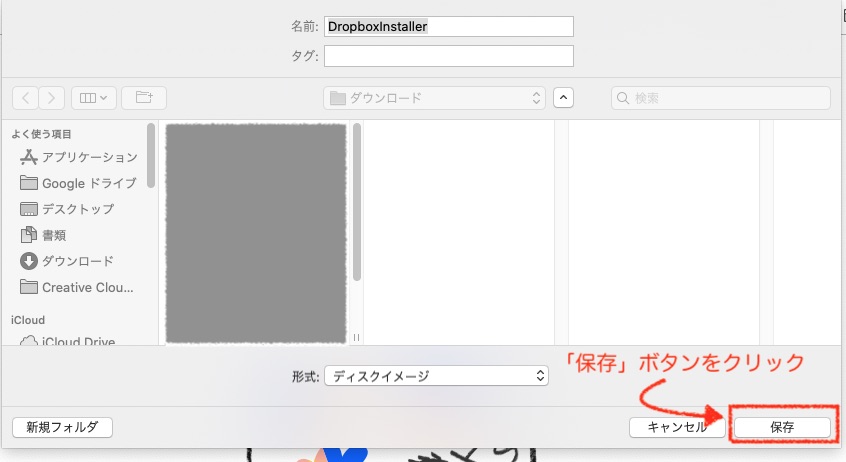Screen dimensions: 846x462
Task: Click the back navigation arrow
Action: [x=25, y=98]
